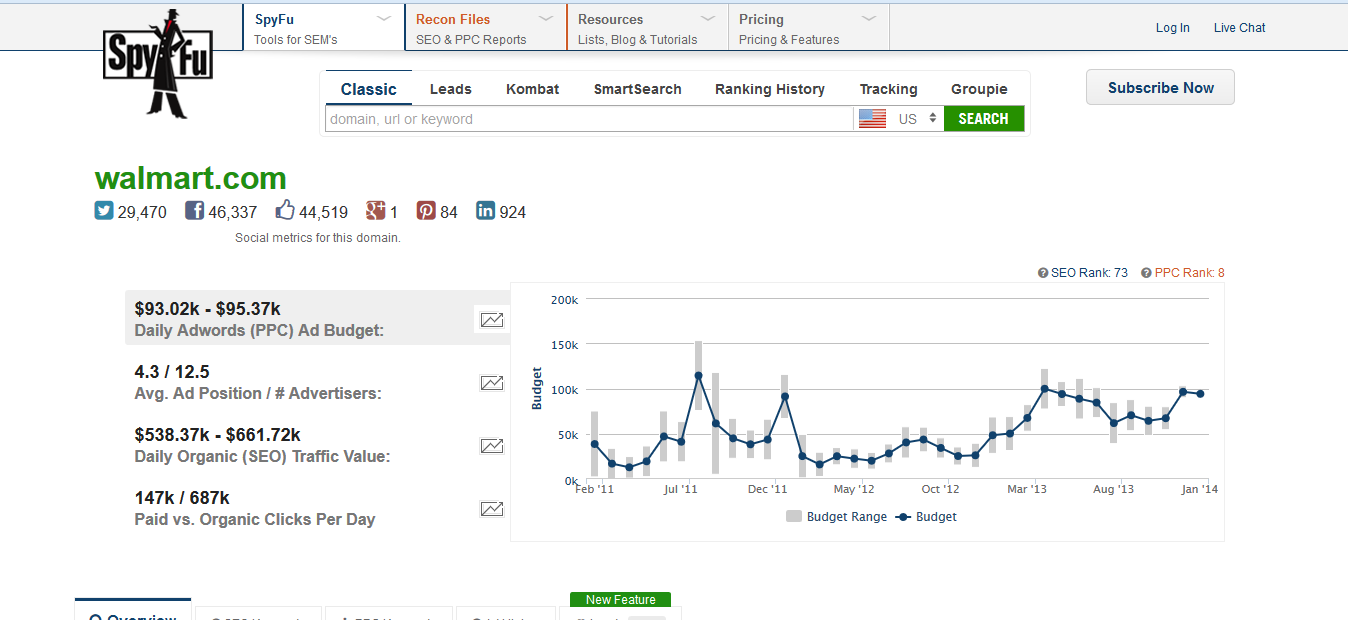Click the Facebook likes thumbs-up icon
The width and height of the screenshot is (1348, 620).
click(x=285, y=211)
